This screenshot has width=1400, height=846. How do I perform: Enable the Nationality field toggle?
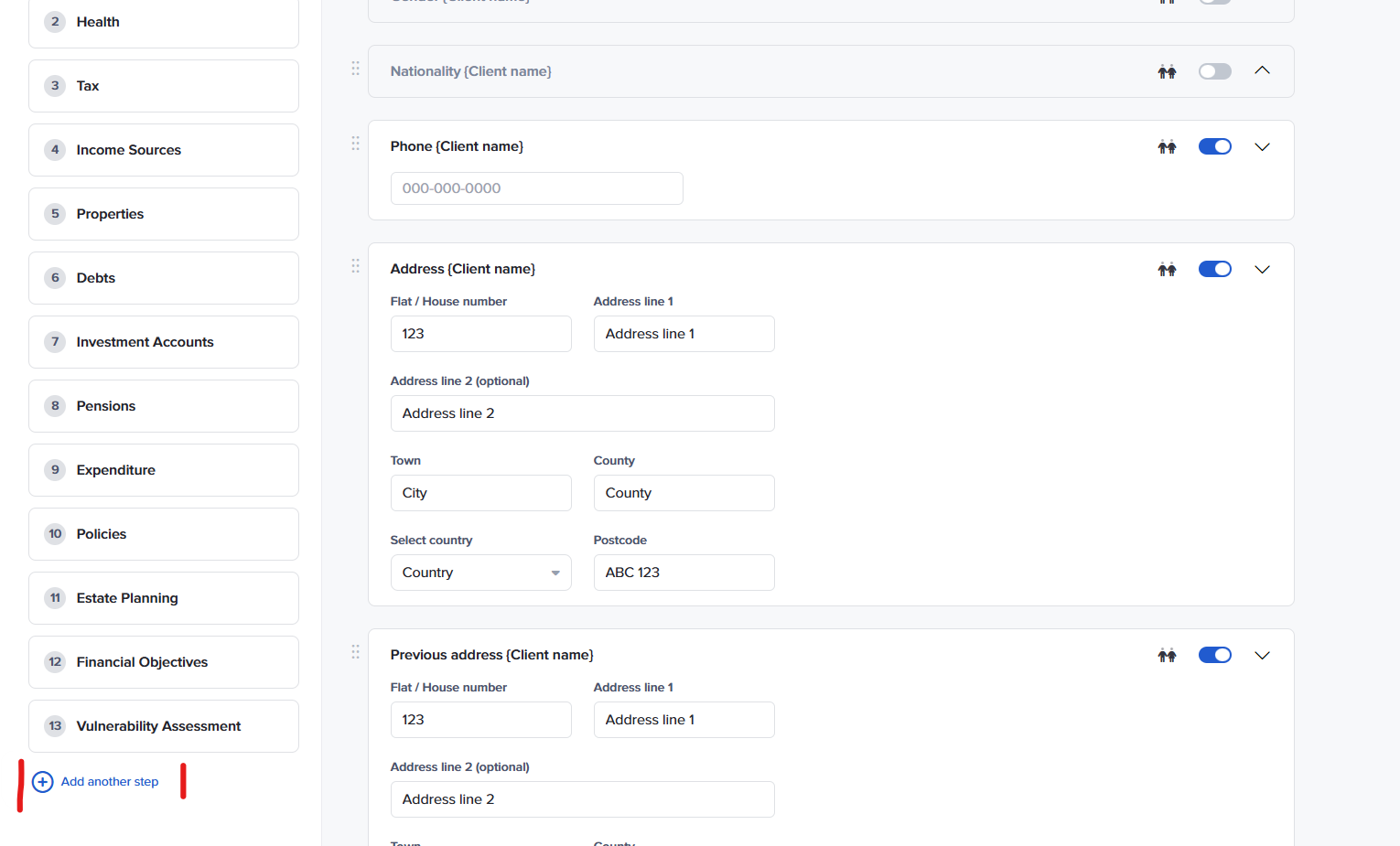(1214, 71)
